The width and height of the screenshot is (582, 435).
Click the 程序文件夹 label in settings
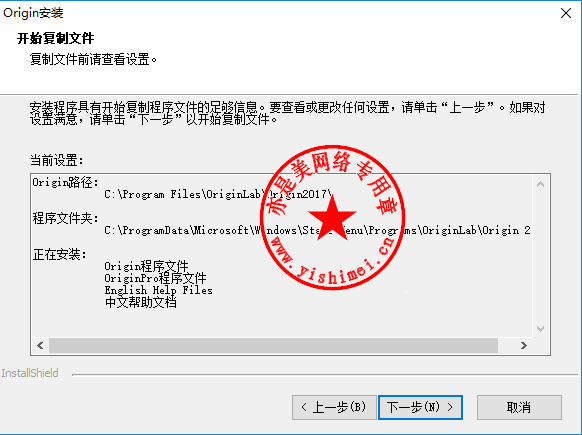(65, 218)
